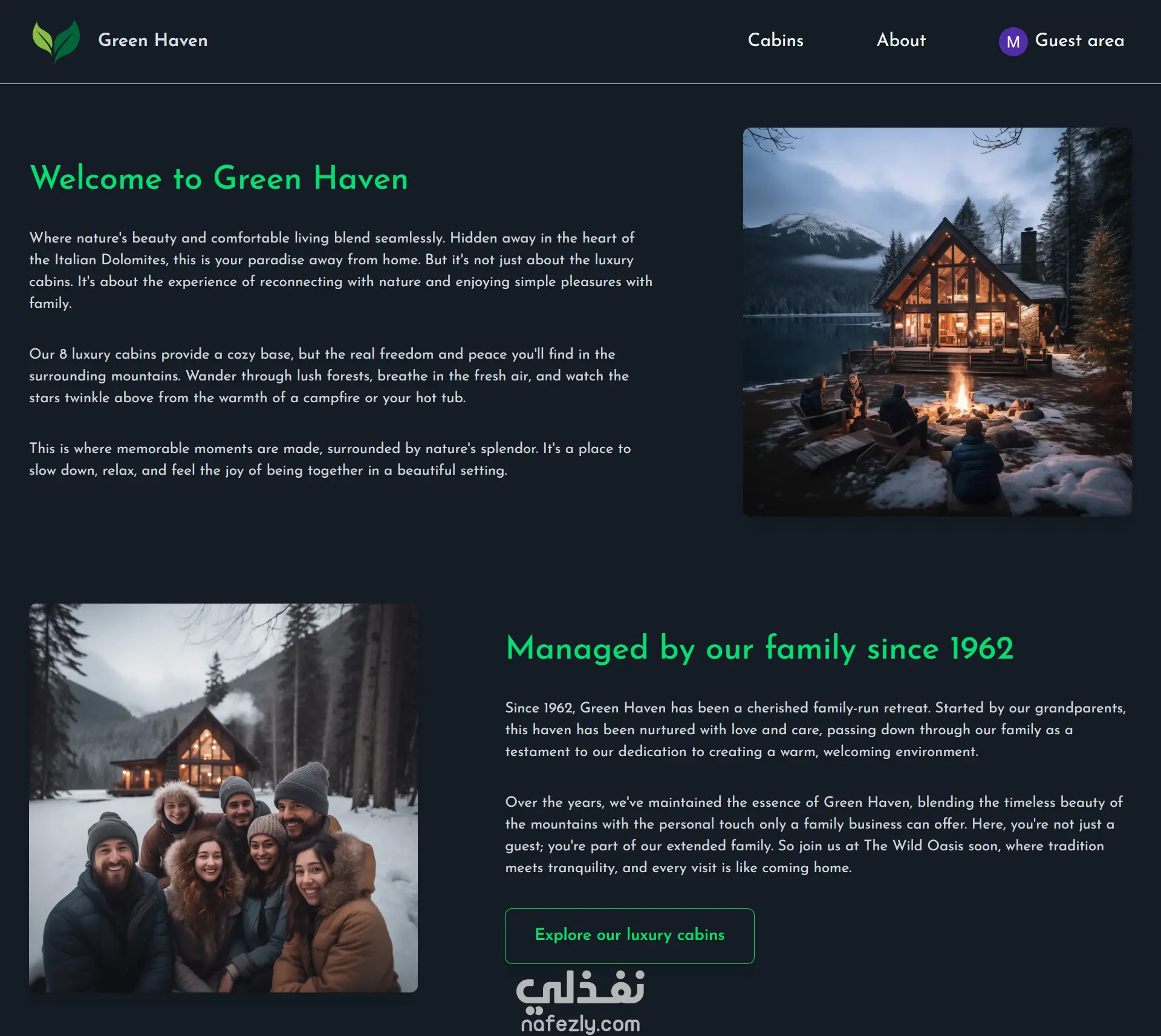This screenshot has height=1036, width=1161.
Task: Go to the Cabins page
Action: click(x=775, y=40)
